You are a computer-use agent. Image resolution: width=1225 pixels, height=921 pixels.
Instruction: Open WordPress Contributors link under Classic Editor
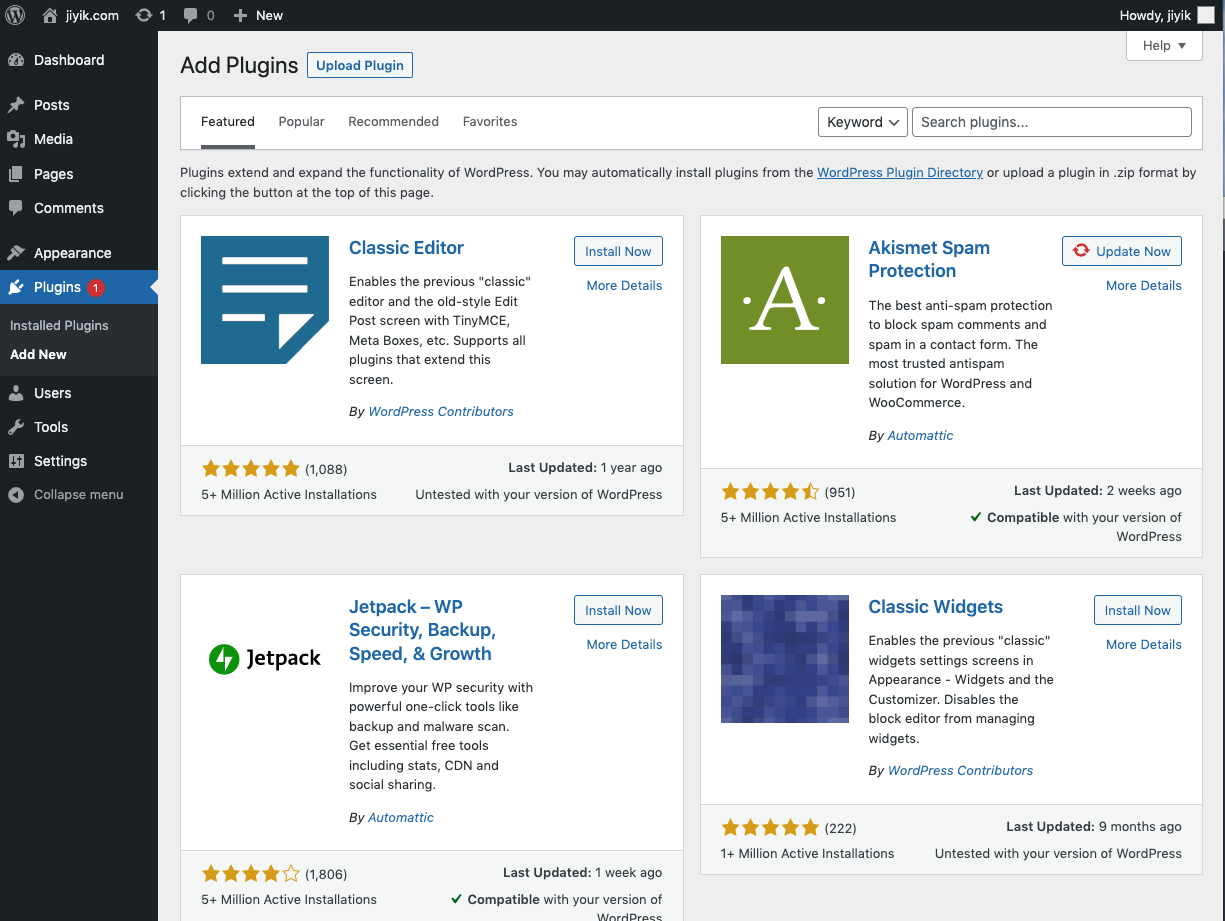pos(441,411)
